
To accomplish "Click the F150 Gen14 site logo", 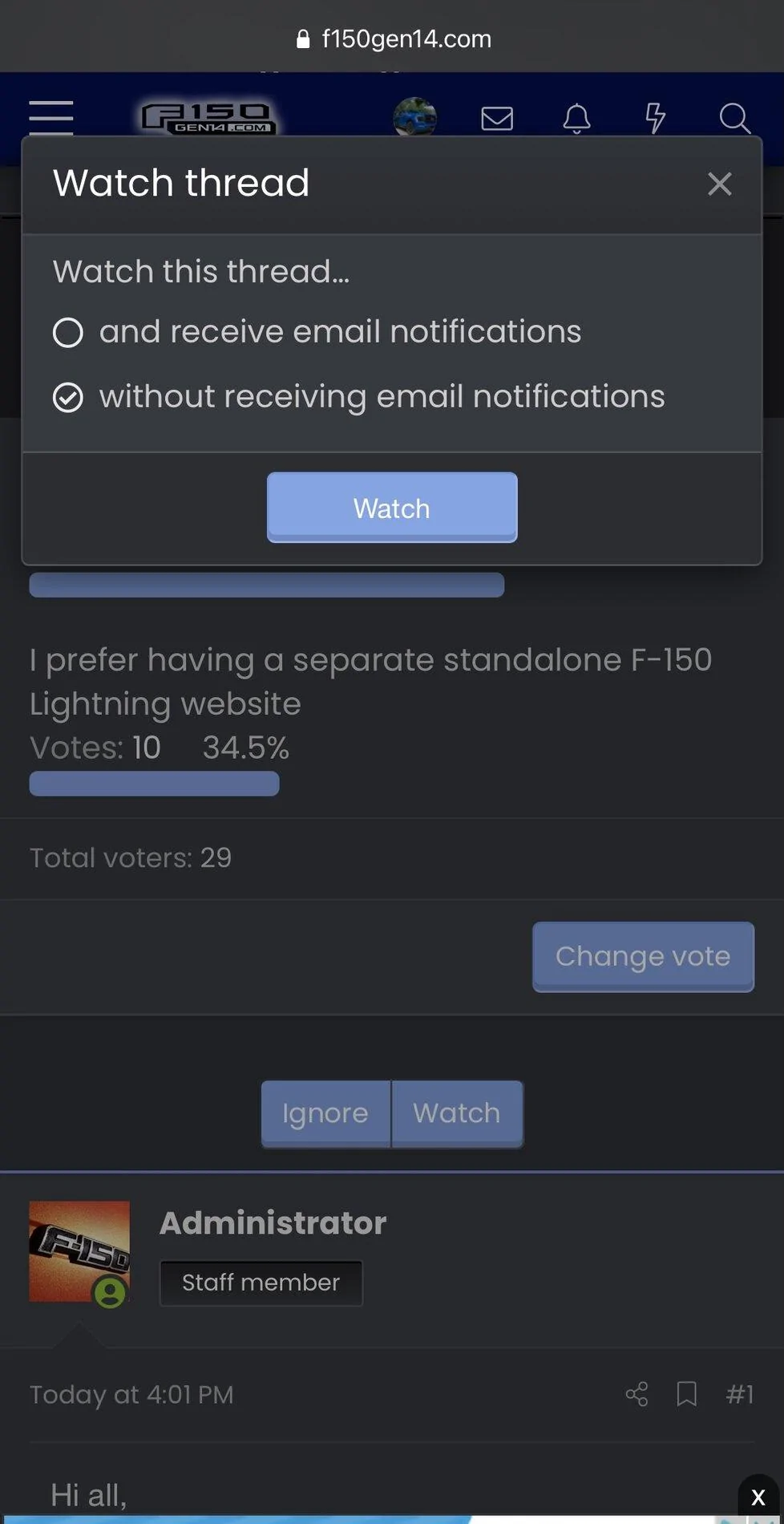I will coord(208,118).
